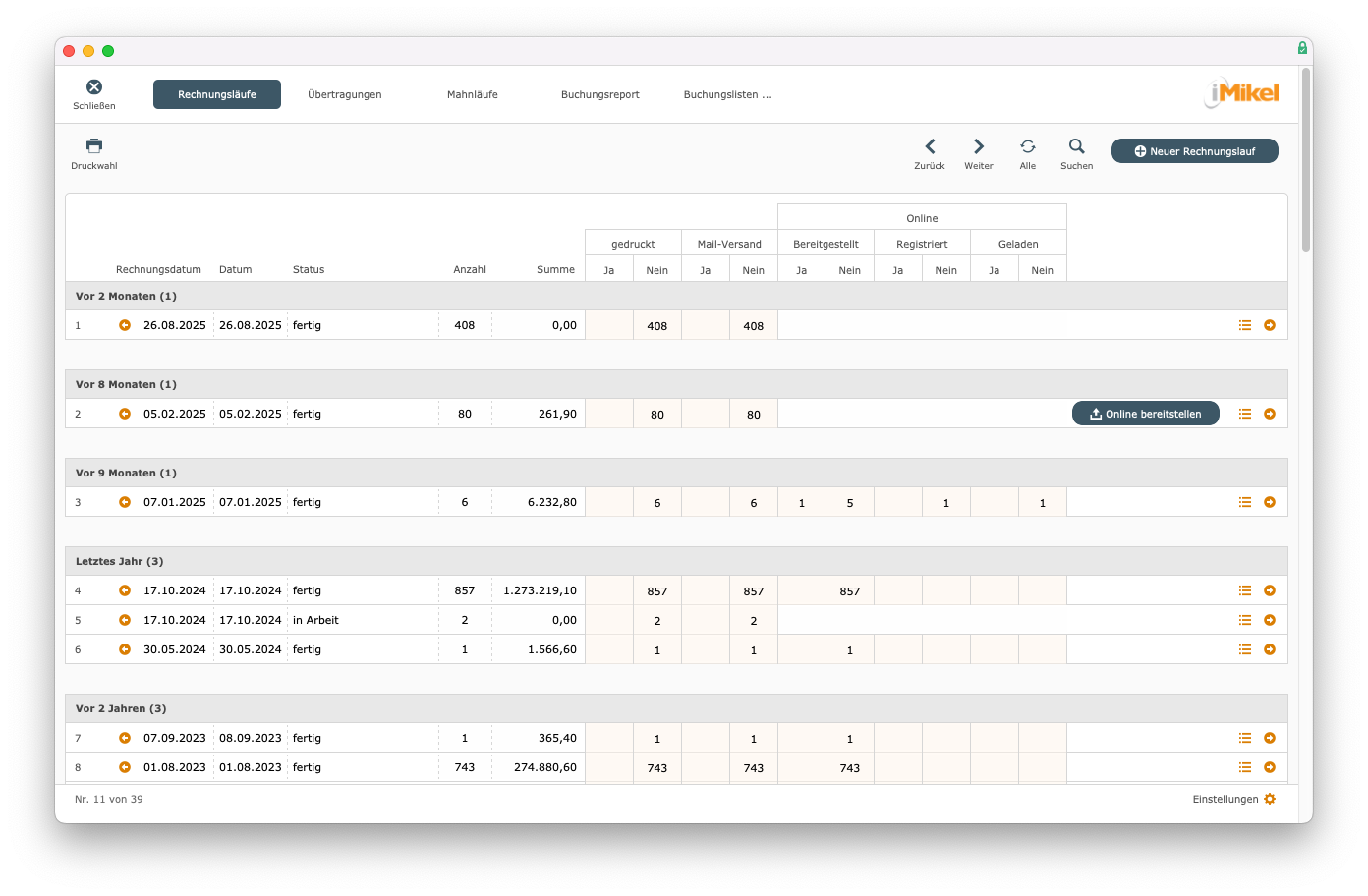Image resolution: width=1368 pixels, height=896 pixels.
Task: Open the Mahnläufe tab
Action: click(473, 94)
